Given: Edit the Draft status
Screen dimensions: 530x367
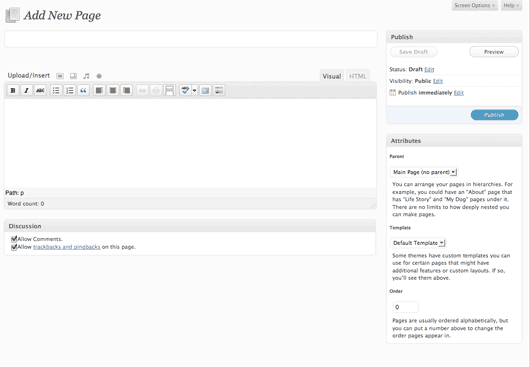Looking at the screenshot, I should [x=429, y=69].
